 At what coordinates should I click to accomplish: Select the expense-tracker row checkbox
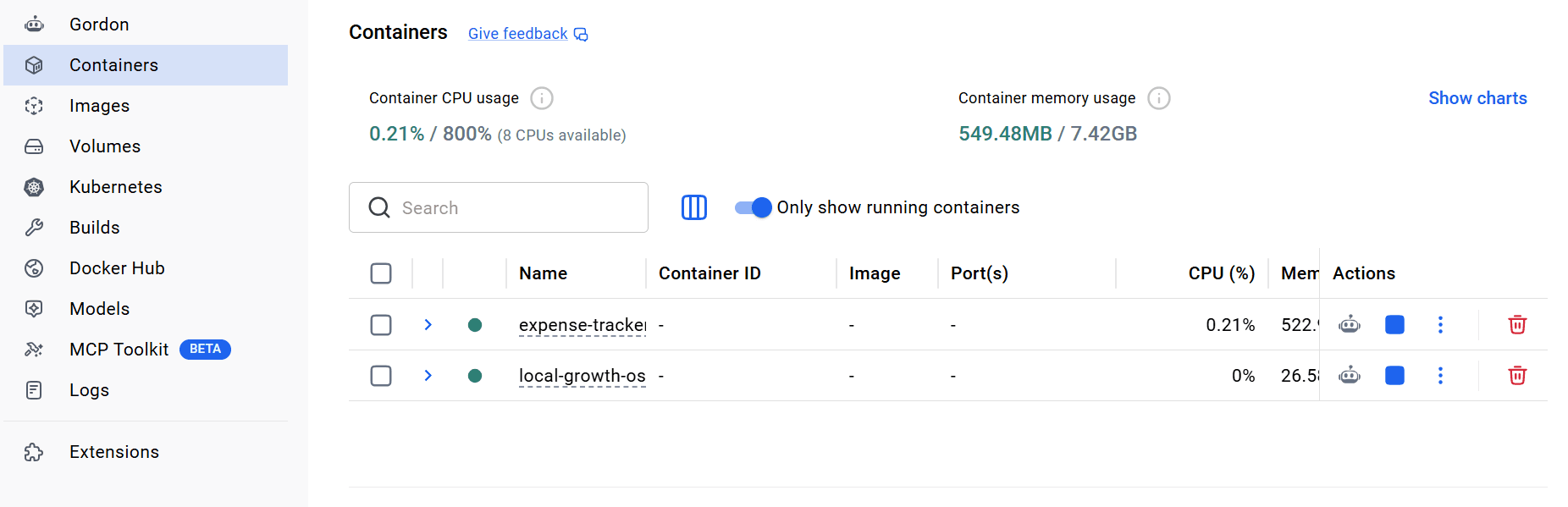[381, 325]
